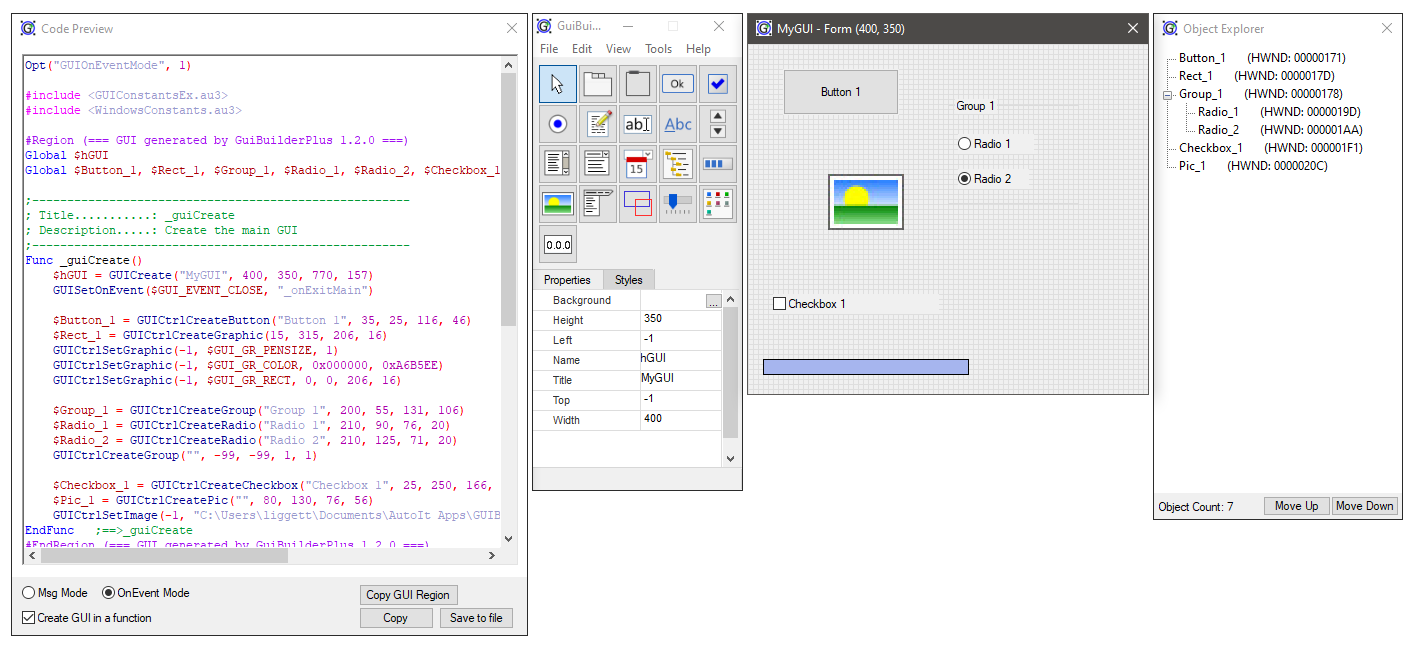Click the Copy button in Code Preview
Viewport: 1426px width, 657px height.
point(396,618)
